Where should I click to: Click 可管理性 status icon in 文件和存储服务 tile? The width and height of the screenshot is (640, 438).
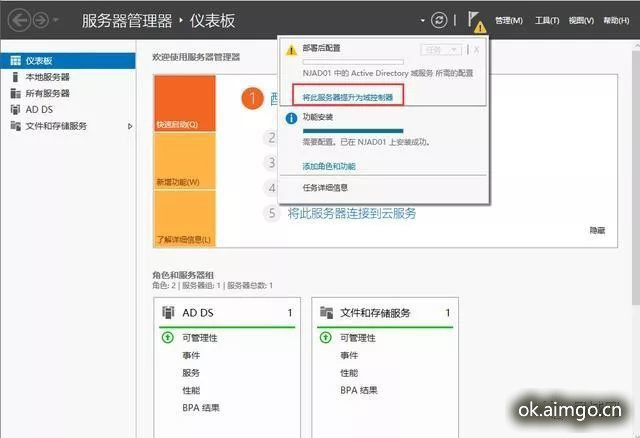tap(326, 338)
